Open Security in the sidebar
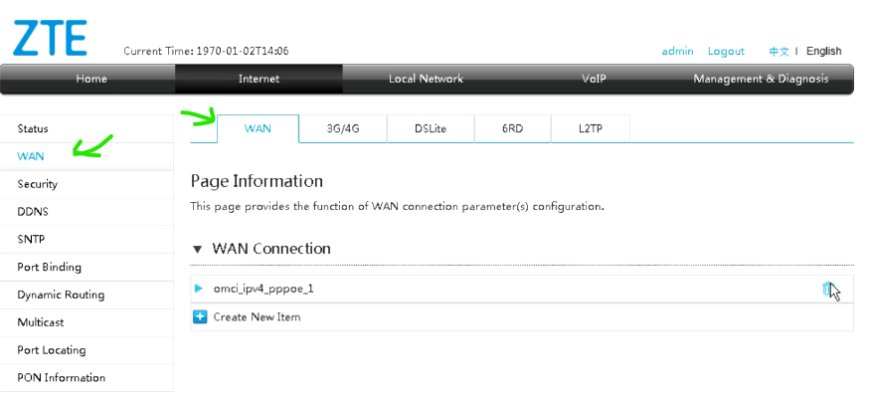The width and height of the screenshot is (870, 402). coord(37,184)
